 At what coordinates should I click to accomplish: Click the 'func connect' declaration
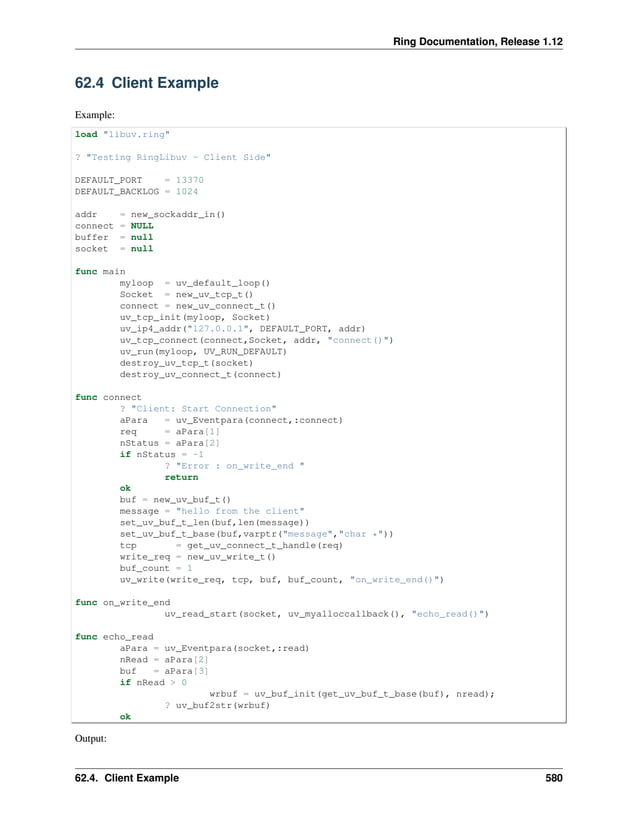(x=108, y=397)
